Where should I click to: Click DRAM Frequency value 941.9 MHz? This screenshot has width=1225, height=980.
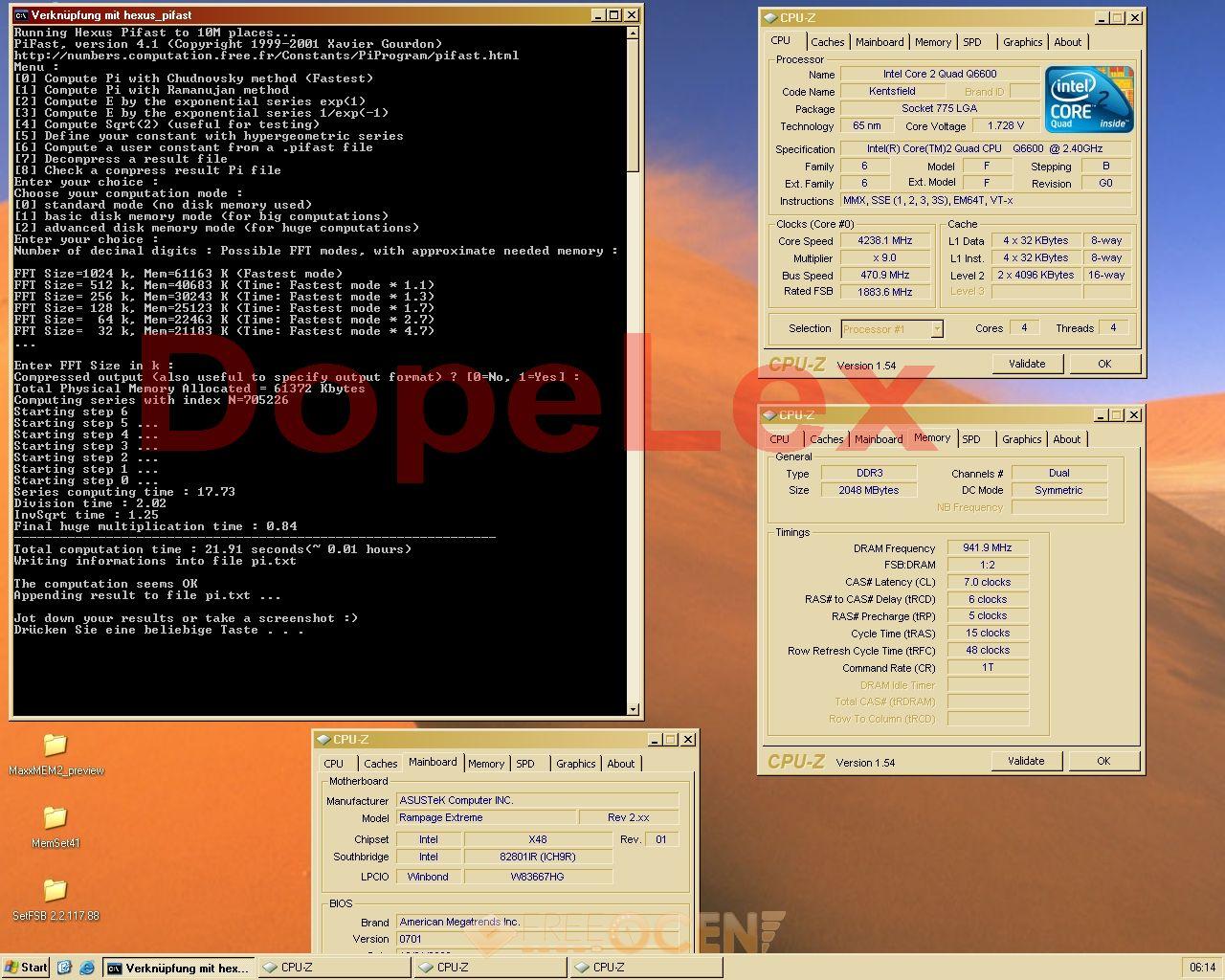tap(988, 548)
